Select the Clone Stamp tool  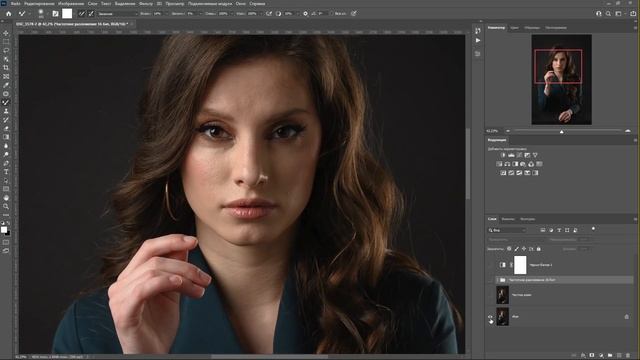click(x=6, y=111)
